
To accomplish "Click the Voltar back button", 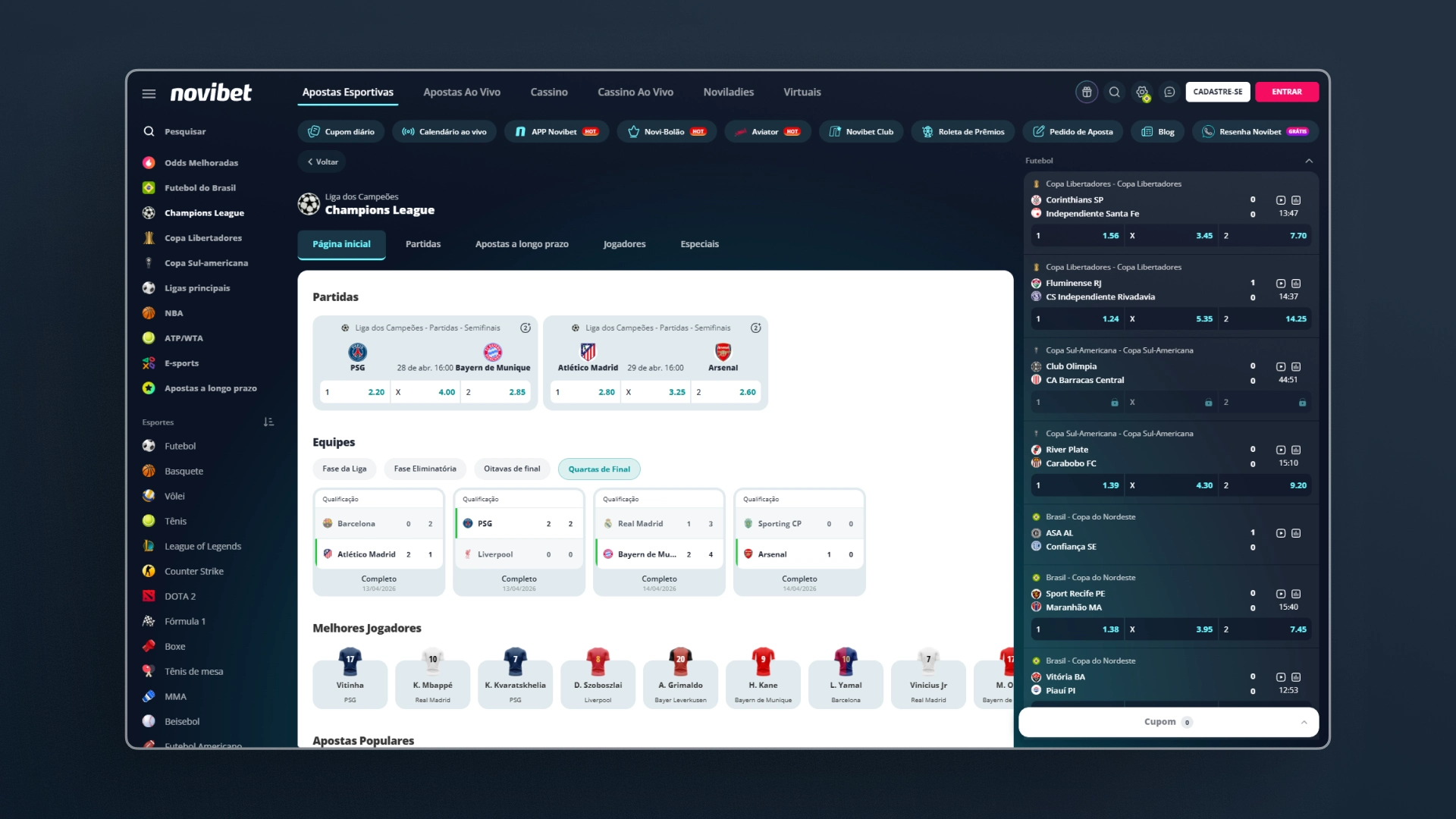I will [322, 162].
